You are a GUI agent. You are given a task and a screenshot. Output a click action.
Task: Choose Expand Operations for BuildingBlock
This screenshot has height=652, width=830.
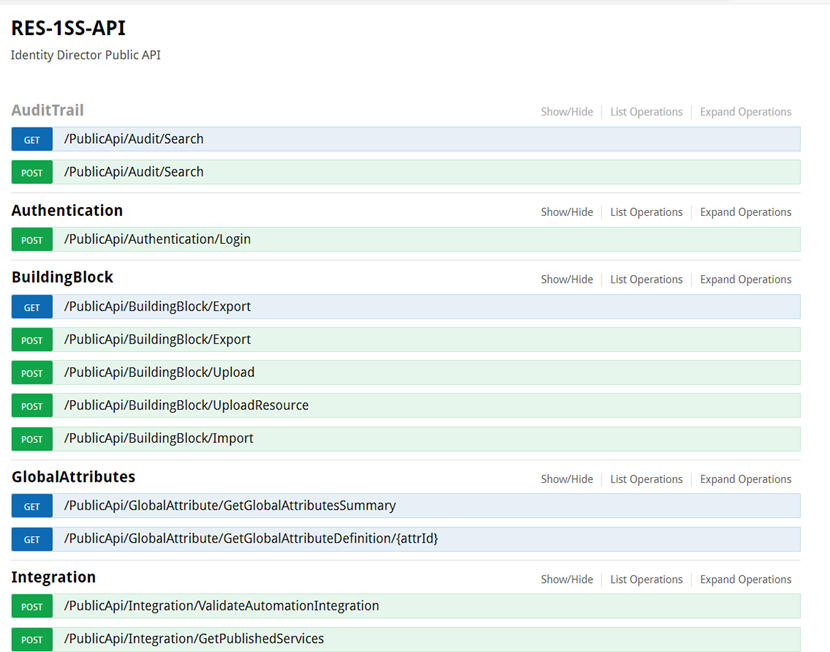745,279
